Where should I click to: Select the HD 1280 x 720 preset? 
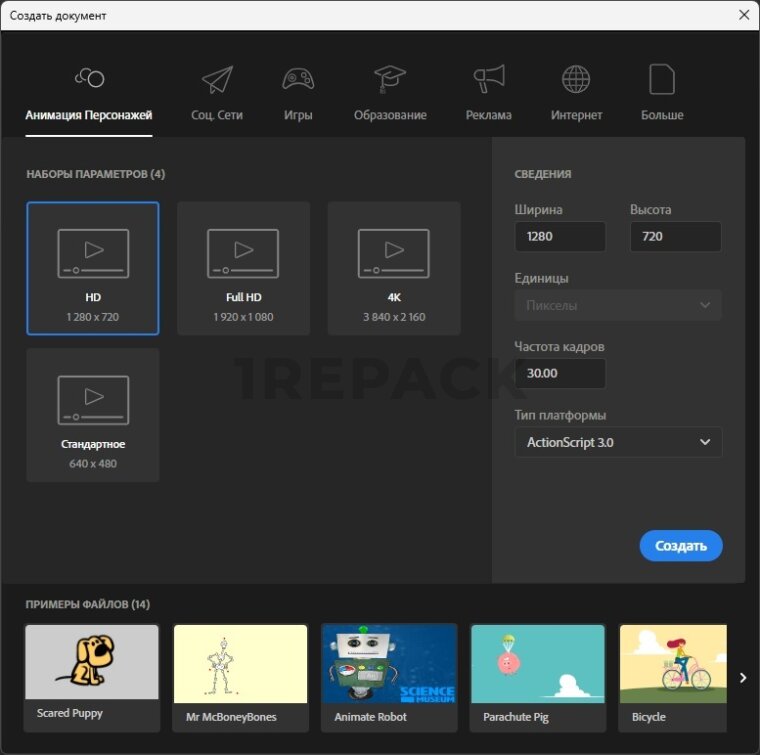pos(93,268)
